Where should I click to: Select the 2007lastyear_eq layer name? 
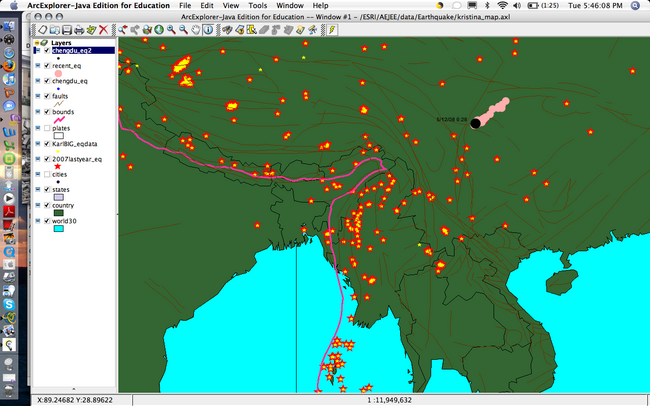pyautogui.click(x=77, y=158)
